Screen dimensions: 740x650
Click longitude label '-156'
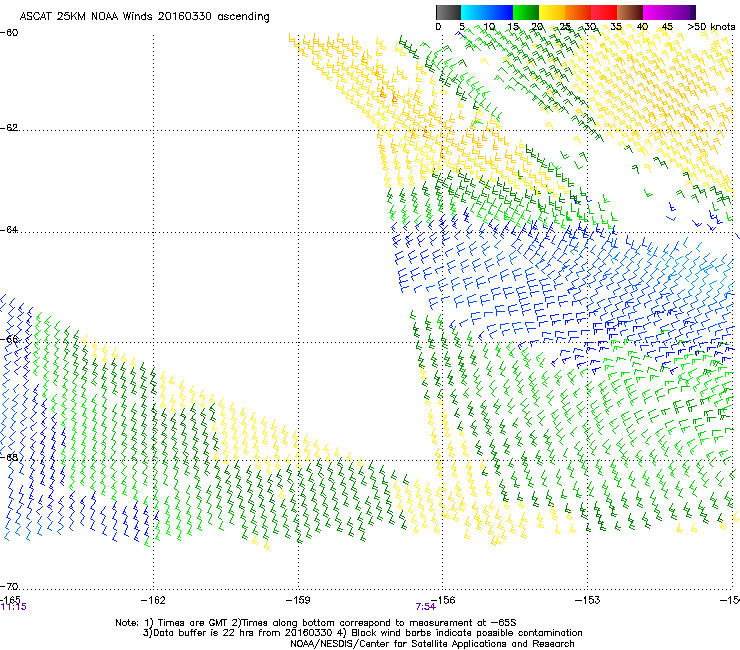[443, 600]
